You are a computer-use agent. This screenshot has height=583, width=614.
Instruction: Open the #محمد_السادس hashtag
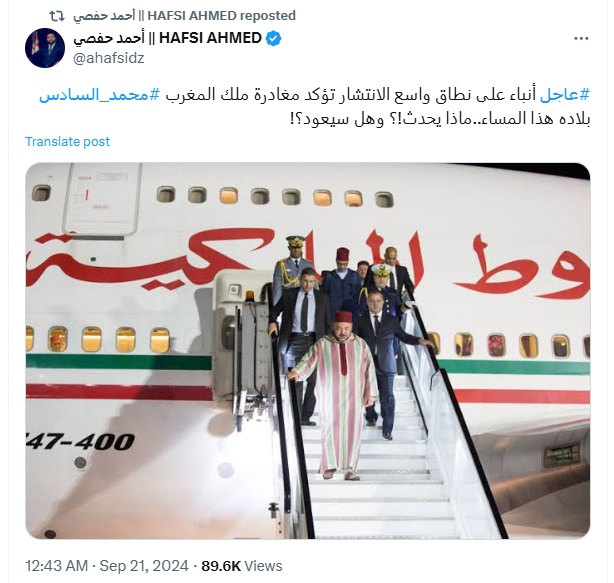(x=100, y=95)
